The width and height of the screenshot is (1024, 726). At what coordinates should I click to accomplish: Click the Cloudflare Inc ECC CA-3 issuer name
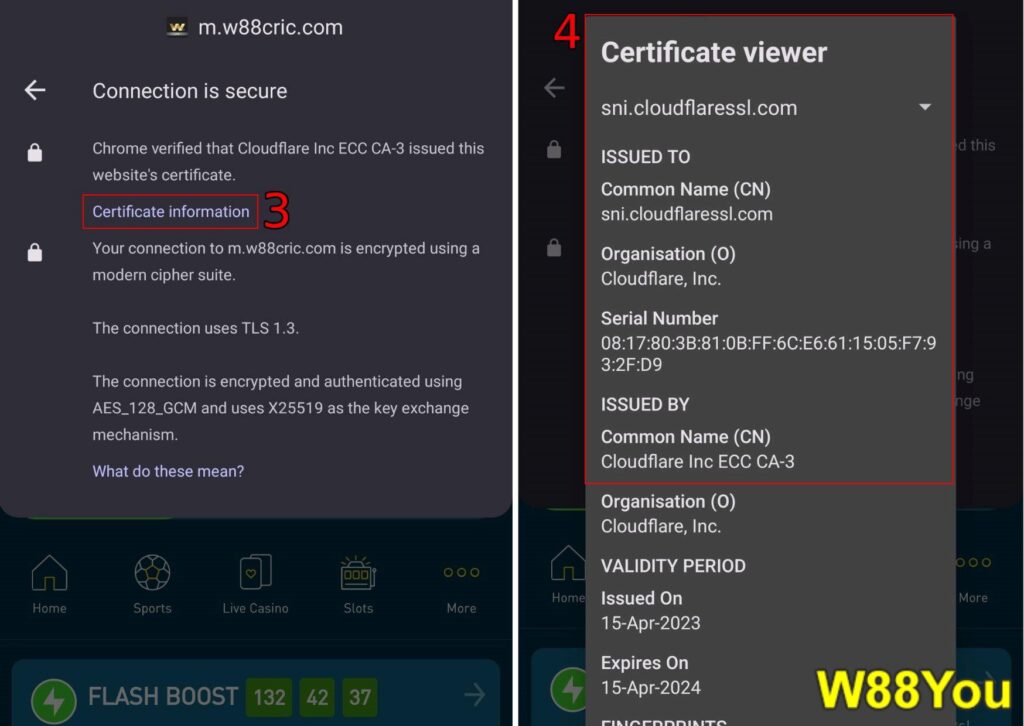click(697, 462)
